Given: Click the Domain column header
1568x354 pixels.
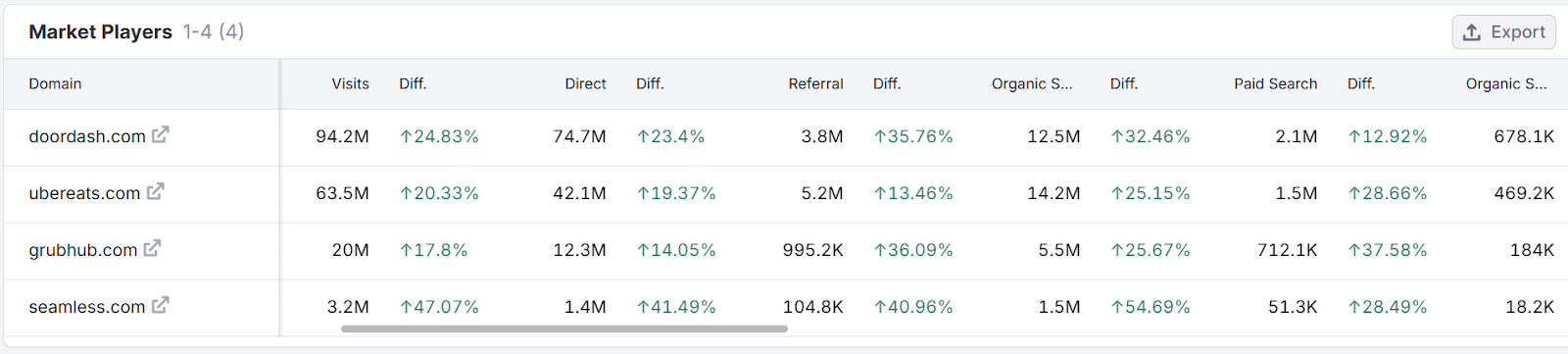Looking at the screenshot, I should [x=55, y=84].
